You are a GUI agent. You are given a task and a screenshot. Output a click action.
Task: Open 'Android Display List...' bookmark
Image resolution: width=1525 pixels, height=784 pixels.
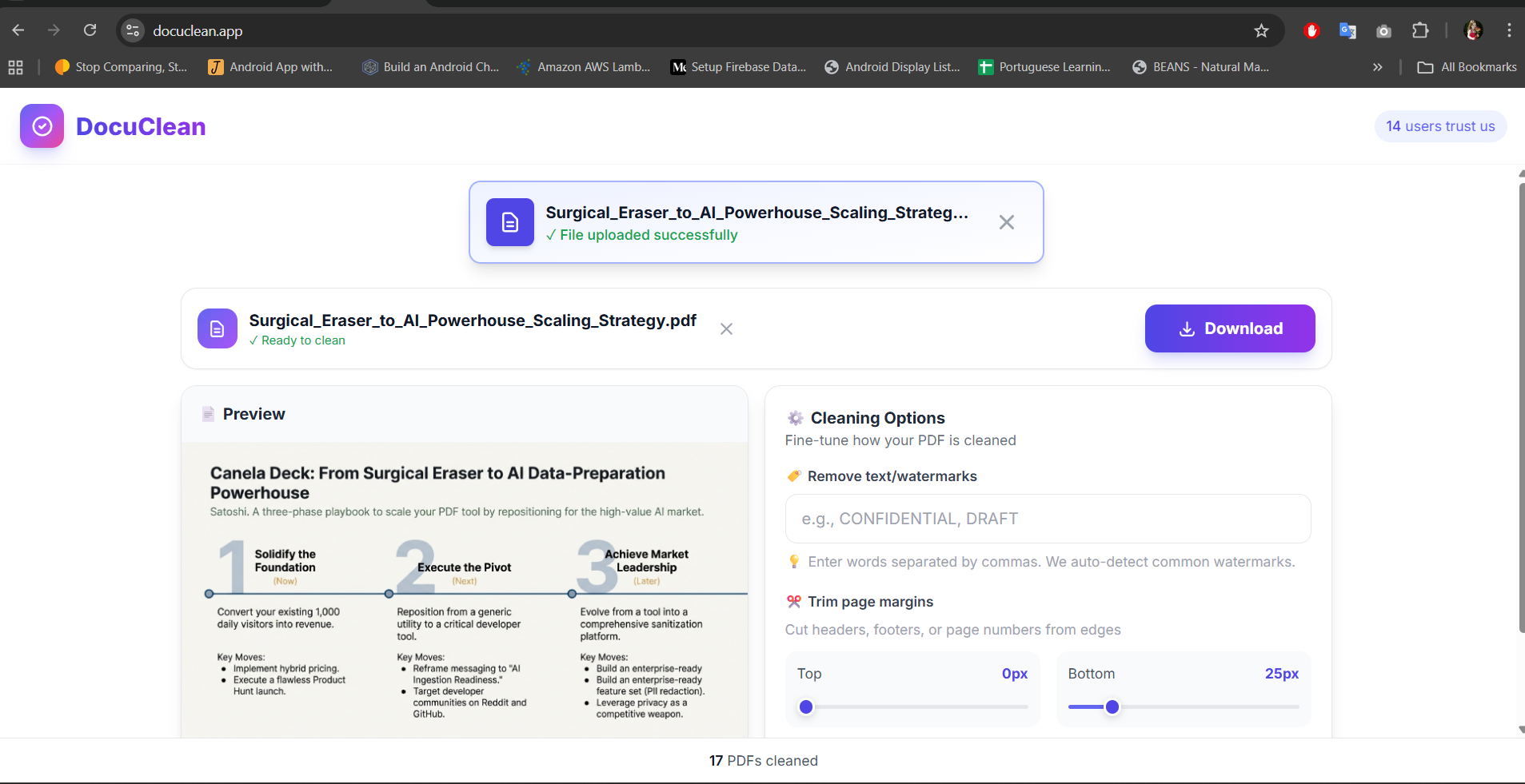click(x=892, y=67)
